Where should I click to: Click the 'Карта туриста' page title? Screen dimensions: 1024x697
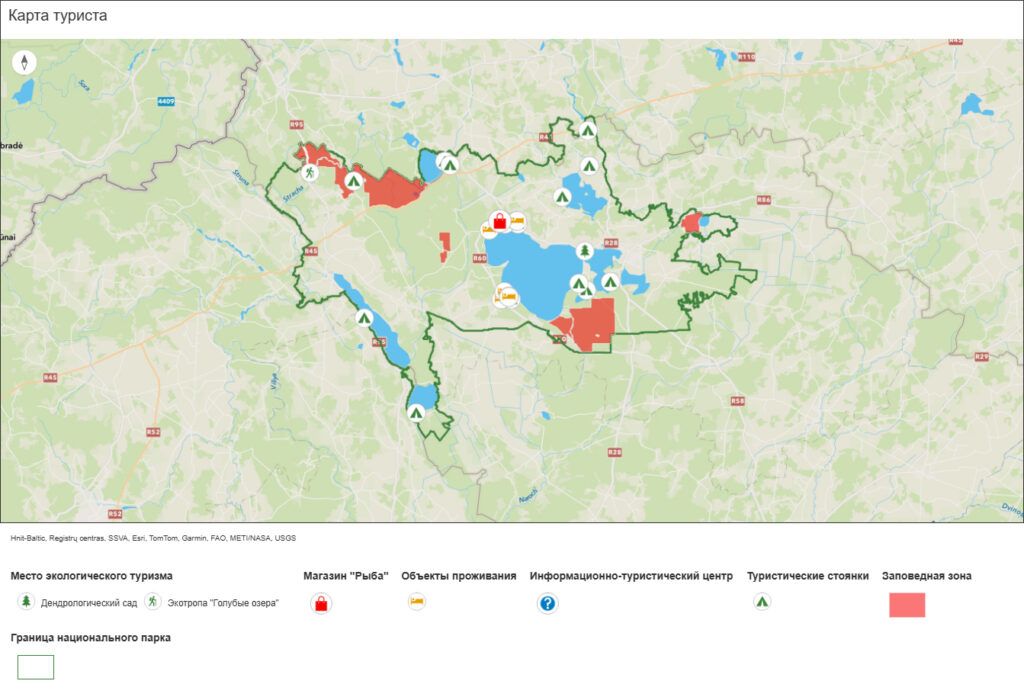click(x=58, y=16)
